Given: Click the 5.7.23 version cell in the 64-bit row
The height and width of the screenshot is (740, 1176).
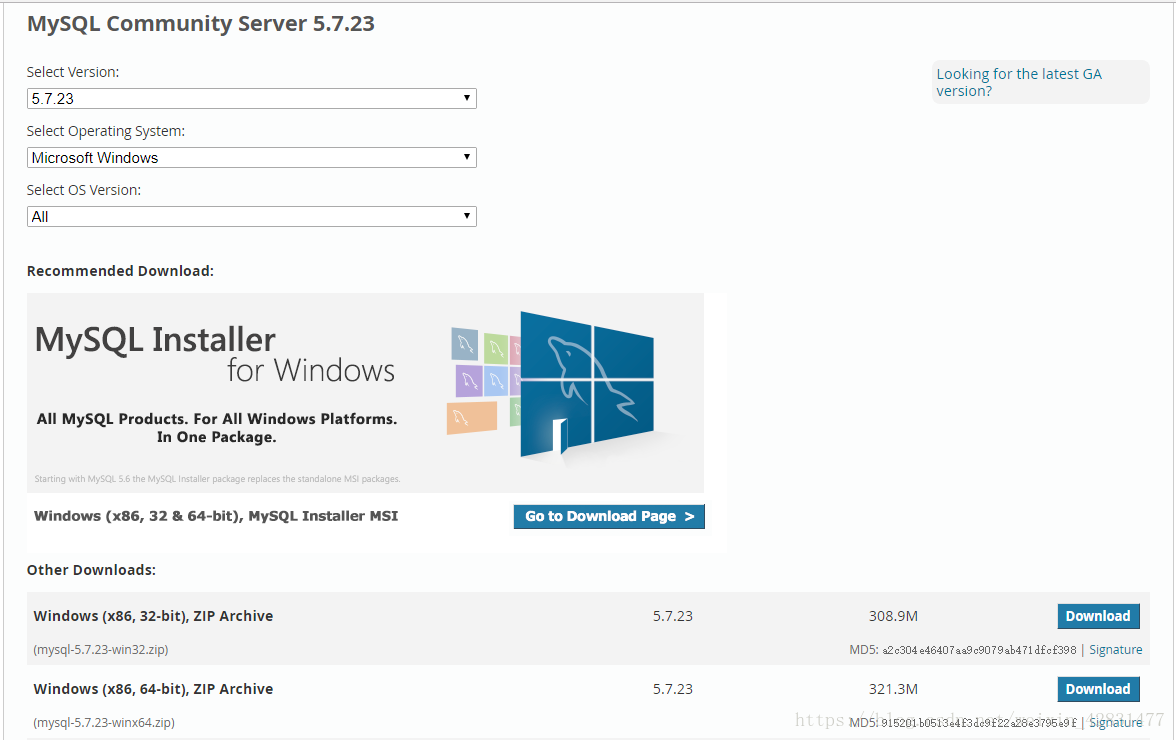Looking at the screenshot, I should [673, 689].
